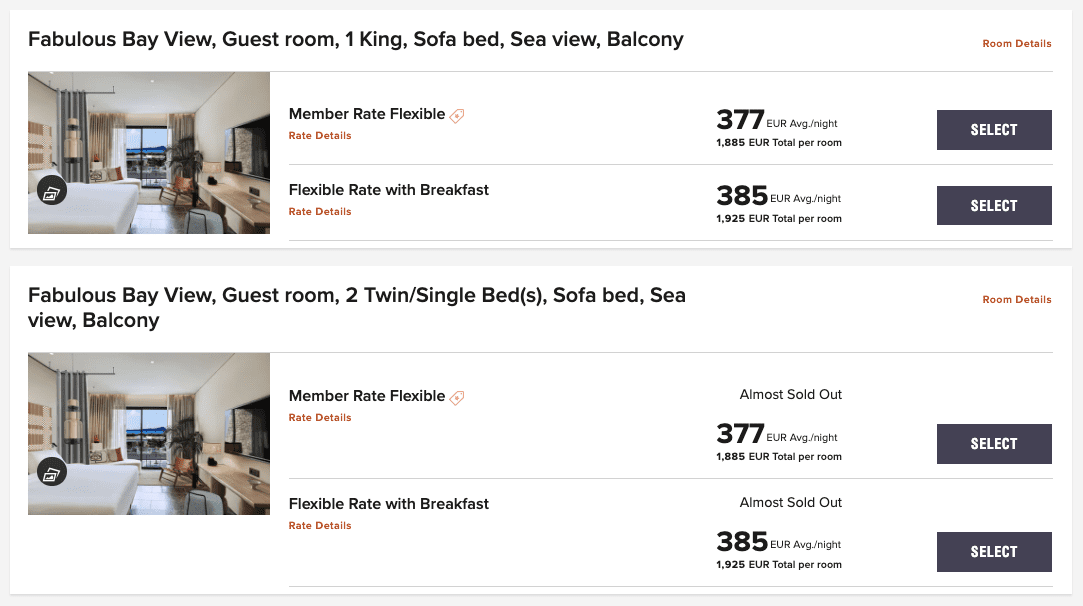
Task: Open photo gallery icon on 1 King room image
Action: (52, 191)
